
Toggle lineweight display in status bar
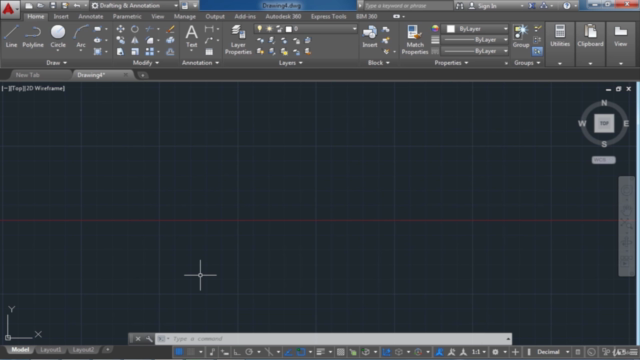[320, 352]
